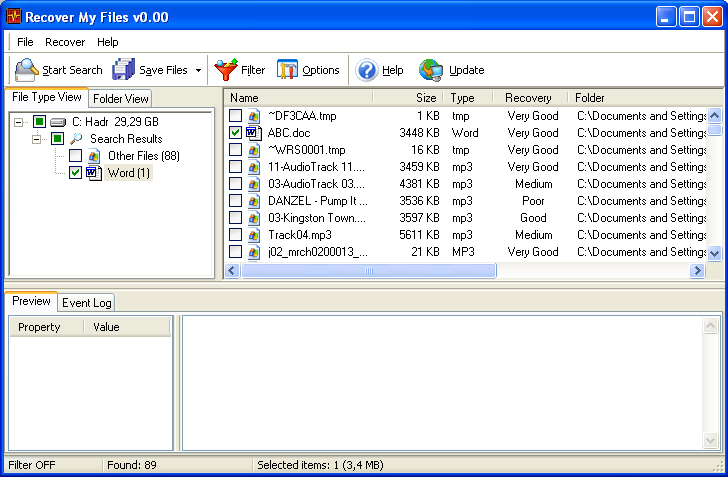Click the file list scroll down arrow
The width and height of the screenshot is (728, 477).
[715, 253]
